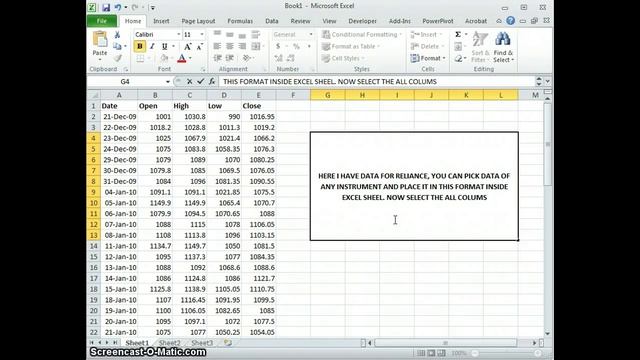Viewport: 640px width, 360px height.
Task: Click the Wrap Text icon
Action: click(x=256, y=34)
